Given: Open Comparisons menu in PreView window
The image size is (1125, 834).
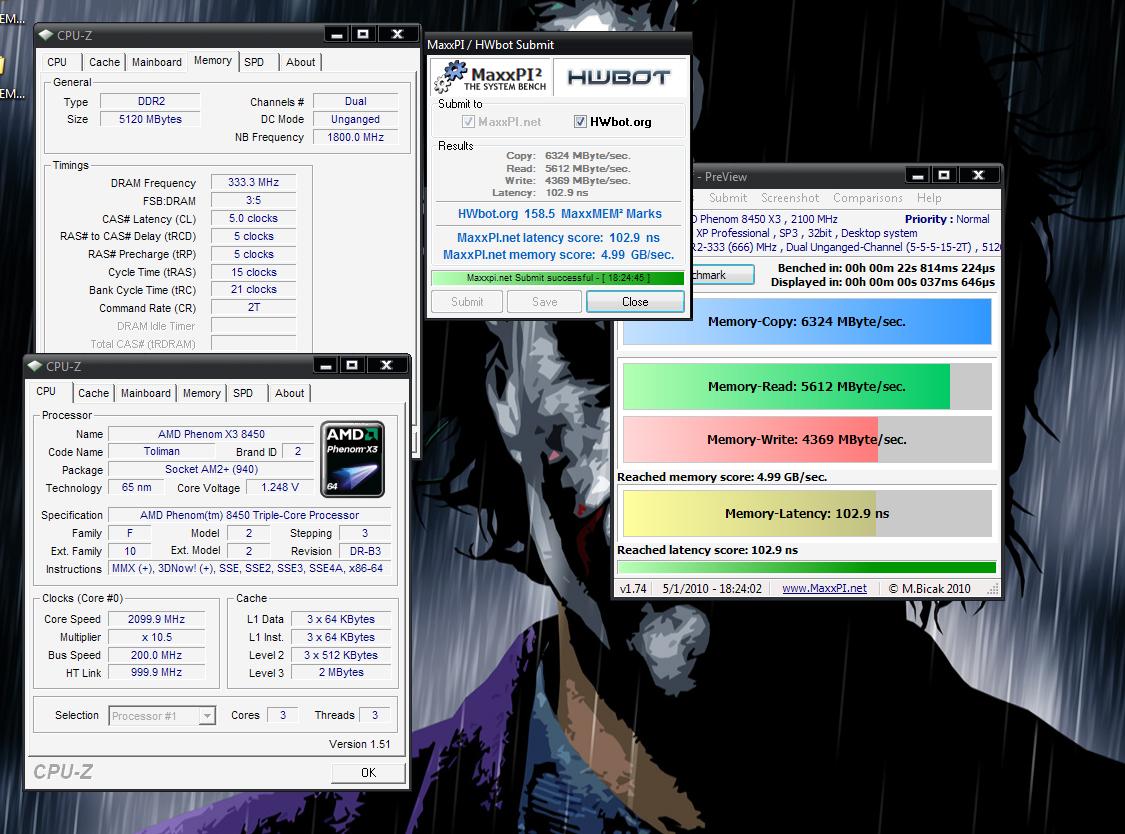Looking at the screenshot, I should 867,198.
